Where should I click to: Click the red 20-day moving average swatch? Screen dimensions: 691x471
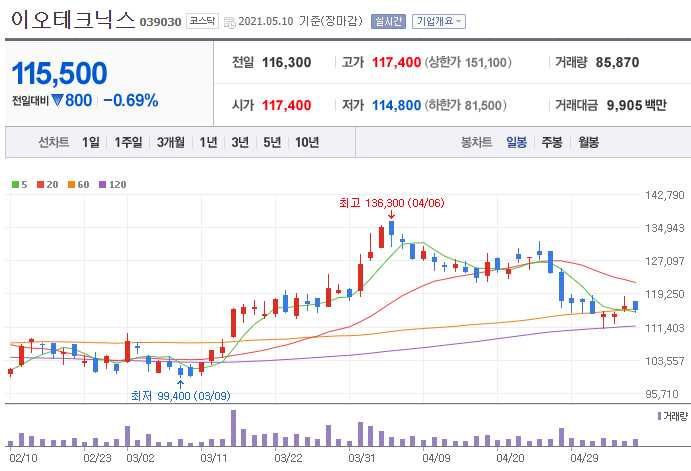click(40, 185)
